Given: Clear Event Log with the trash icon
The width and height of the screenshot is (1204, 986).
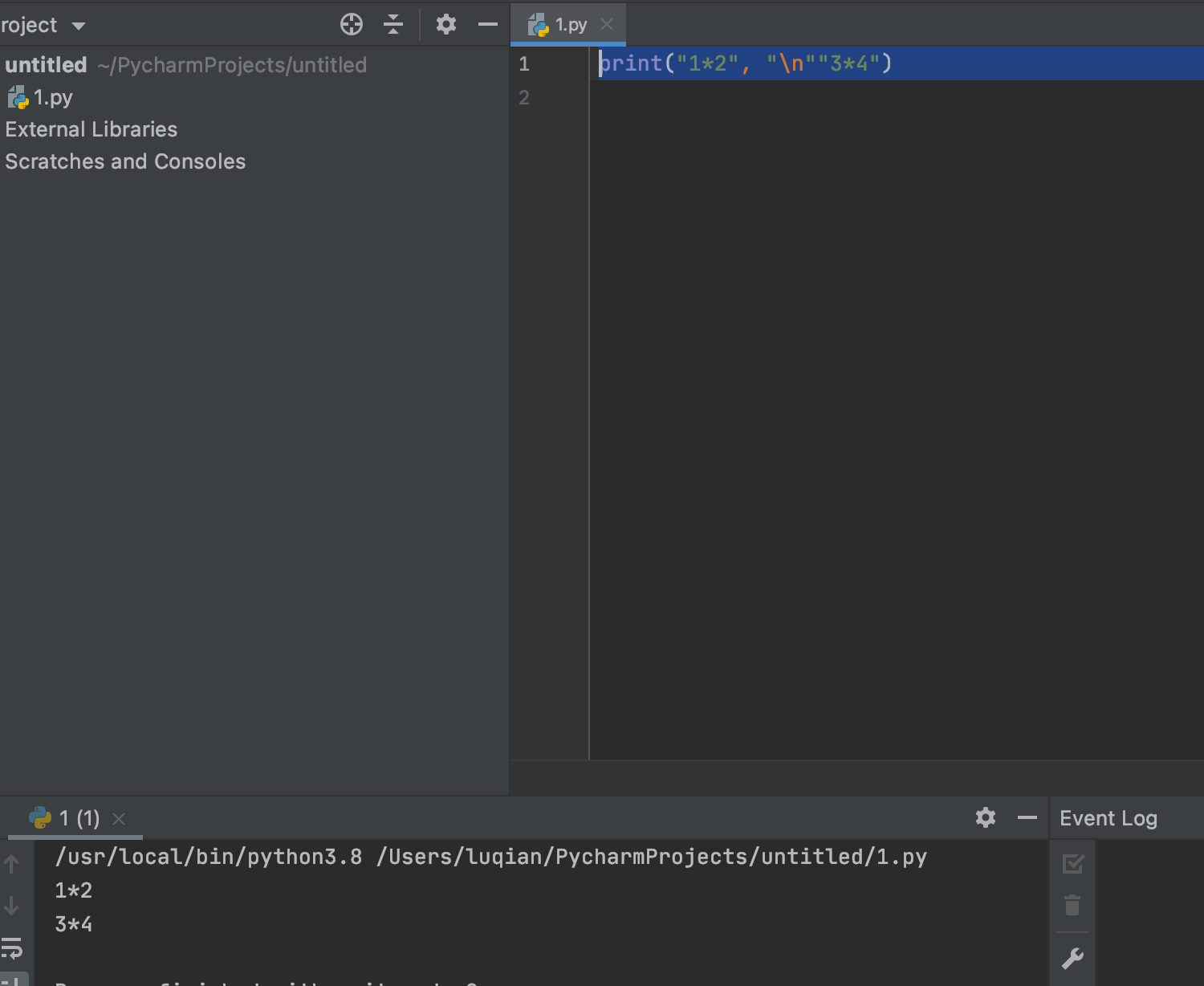Looking at the screenshot, I should click(1072, 905).
